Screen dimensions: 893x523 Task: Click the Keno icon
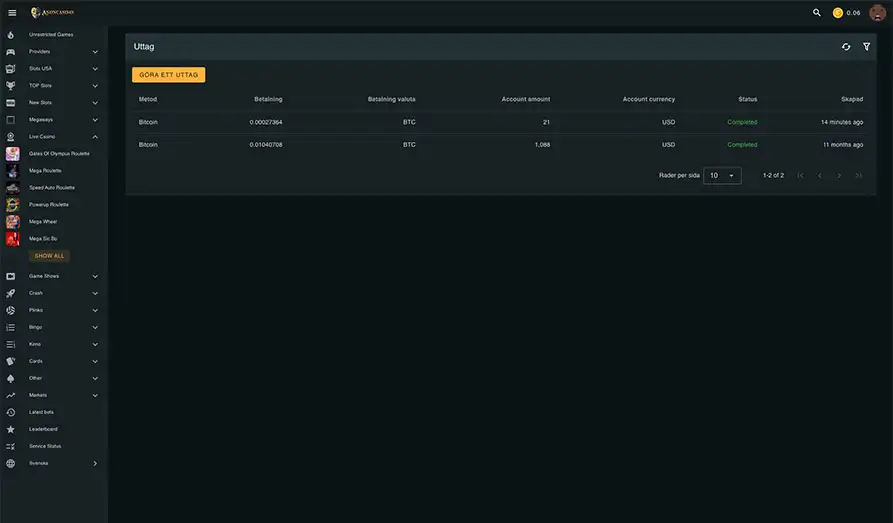(x=10, y=344)
